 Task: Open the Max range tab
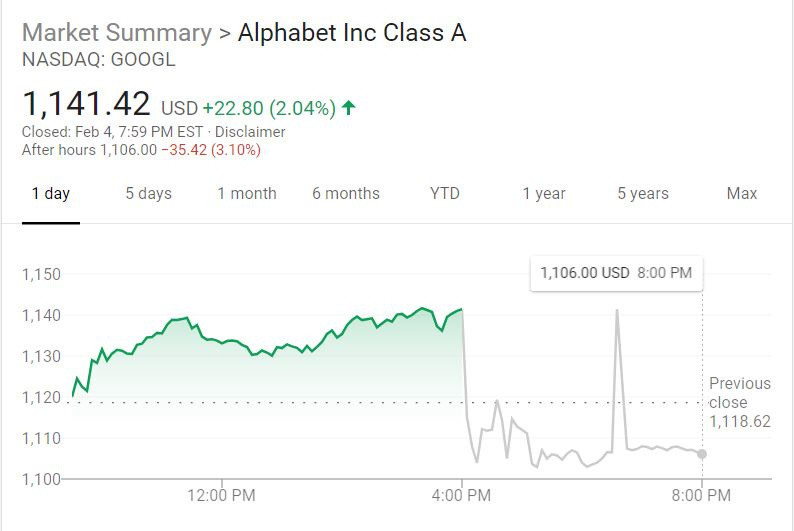742,194
